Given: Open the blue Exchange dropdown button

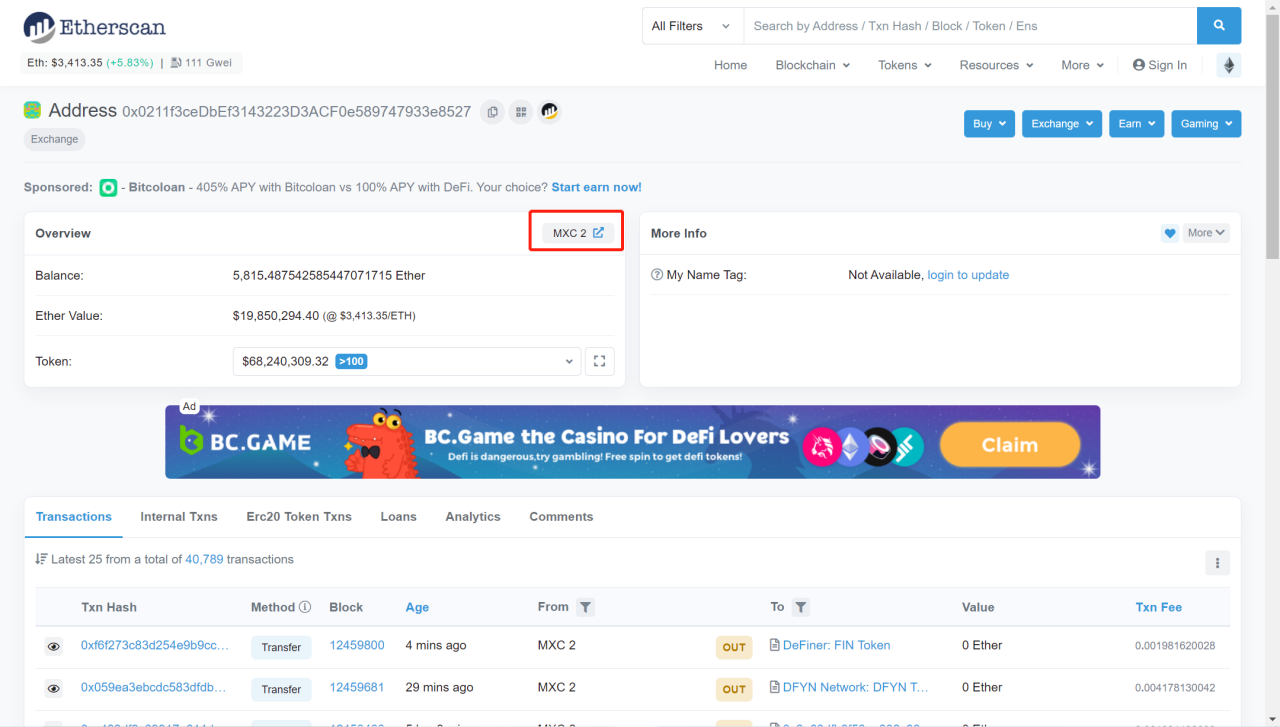Looking at the screenshot, I should (1062, 124).
